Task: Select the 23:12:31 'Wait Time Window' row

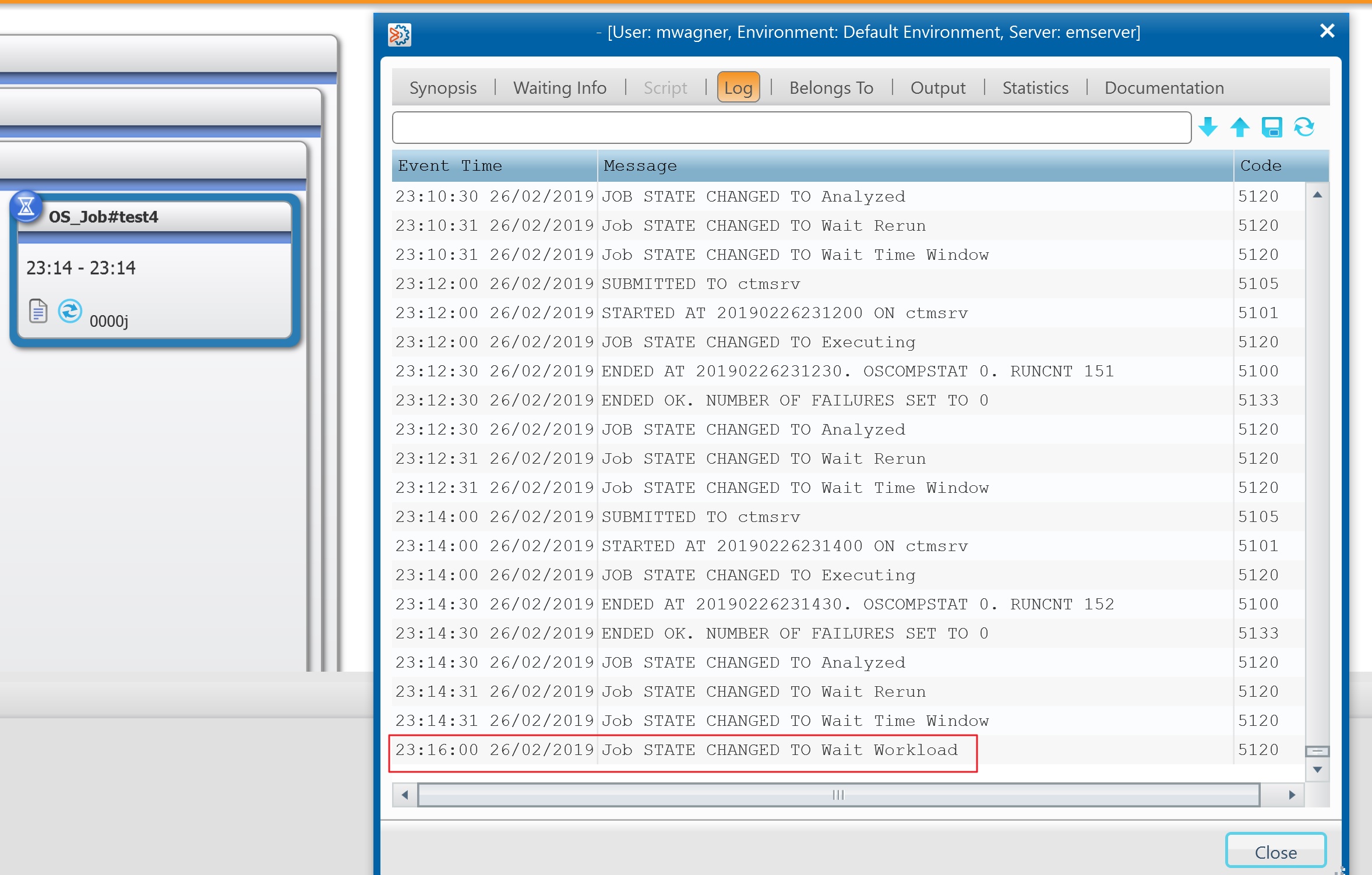Action: 848,488
